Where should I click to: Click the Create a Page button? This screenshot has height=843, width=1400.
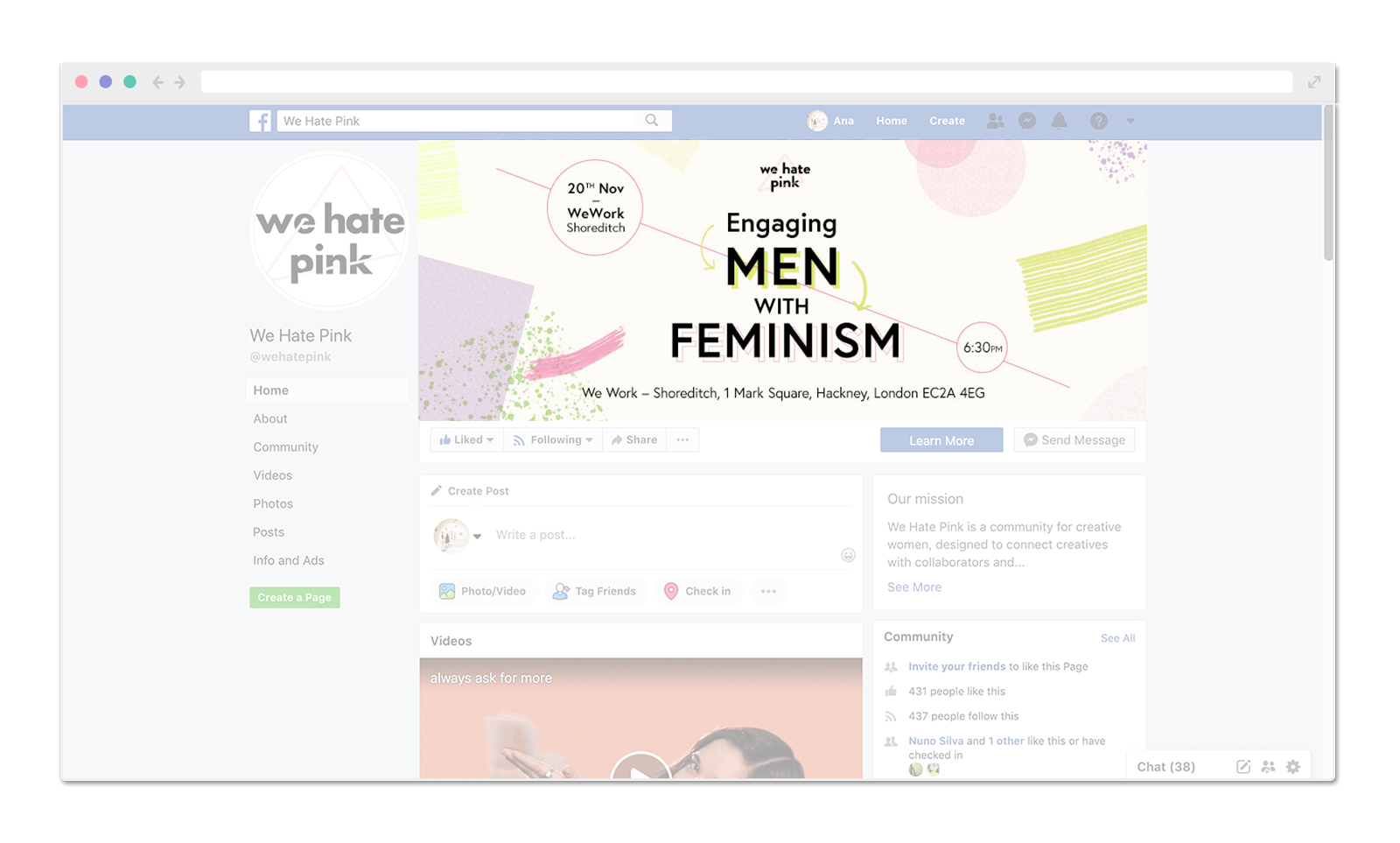(295, 597)
